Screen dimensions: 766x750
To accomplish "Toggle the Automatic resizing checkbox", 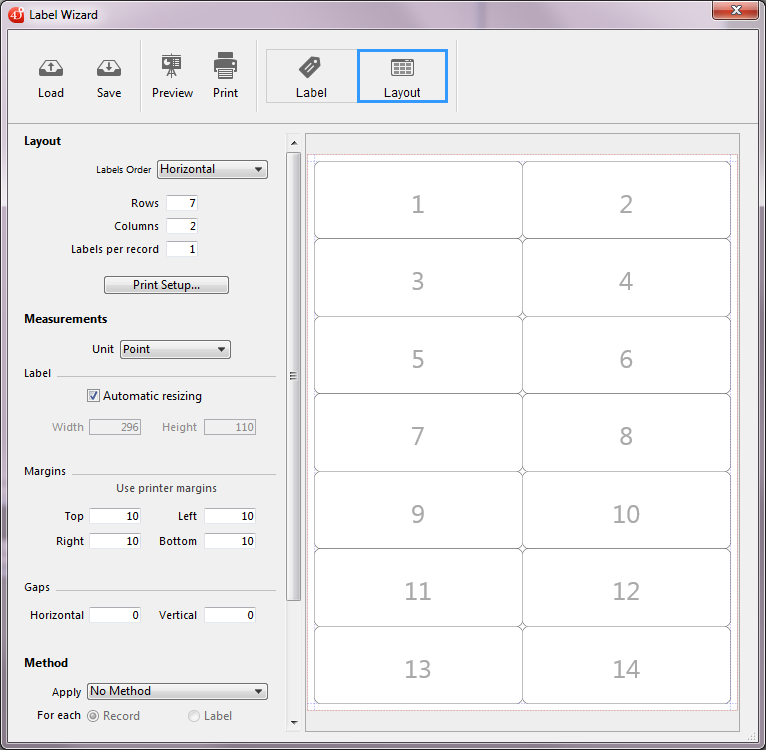I will tap(94, 396).
